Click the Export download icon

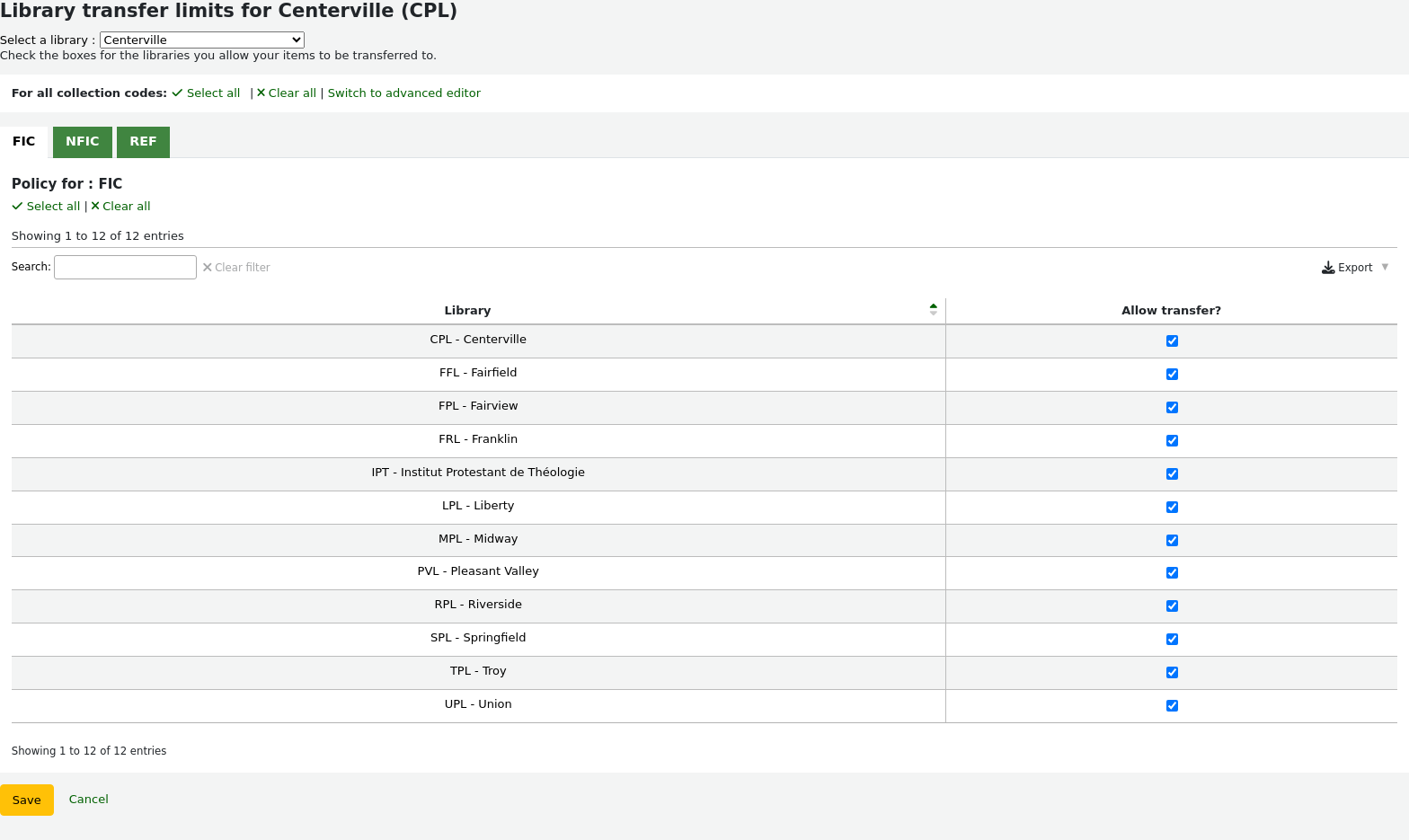pyautogui.click(x=1327, y=268)
